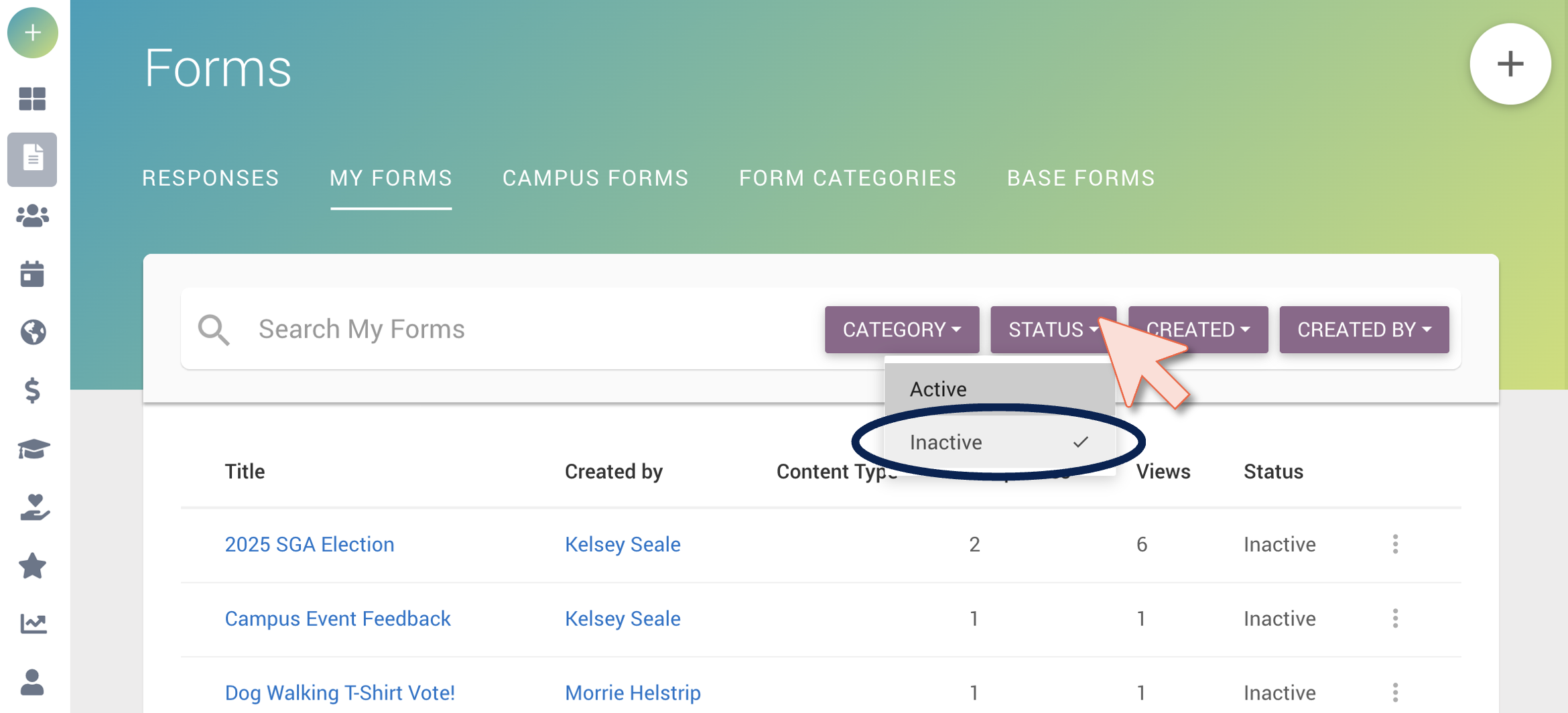The image size is (1568, 713).
Task: Open the Campus Event Feedback form
Action: (x=338, y=619)
